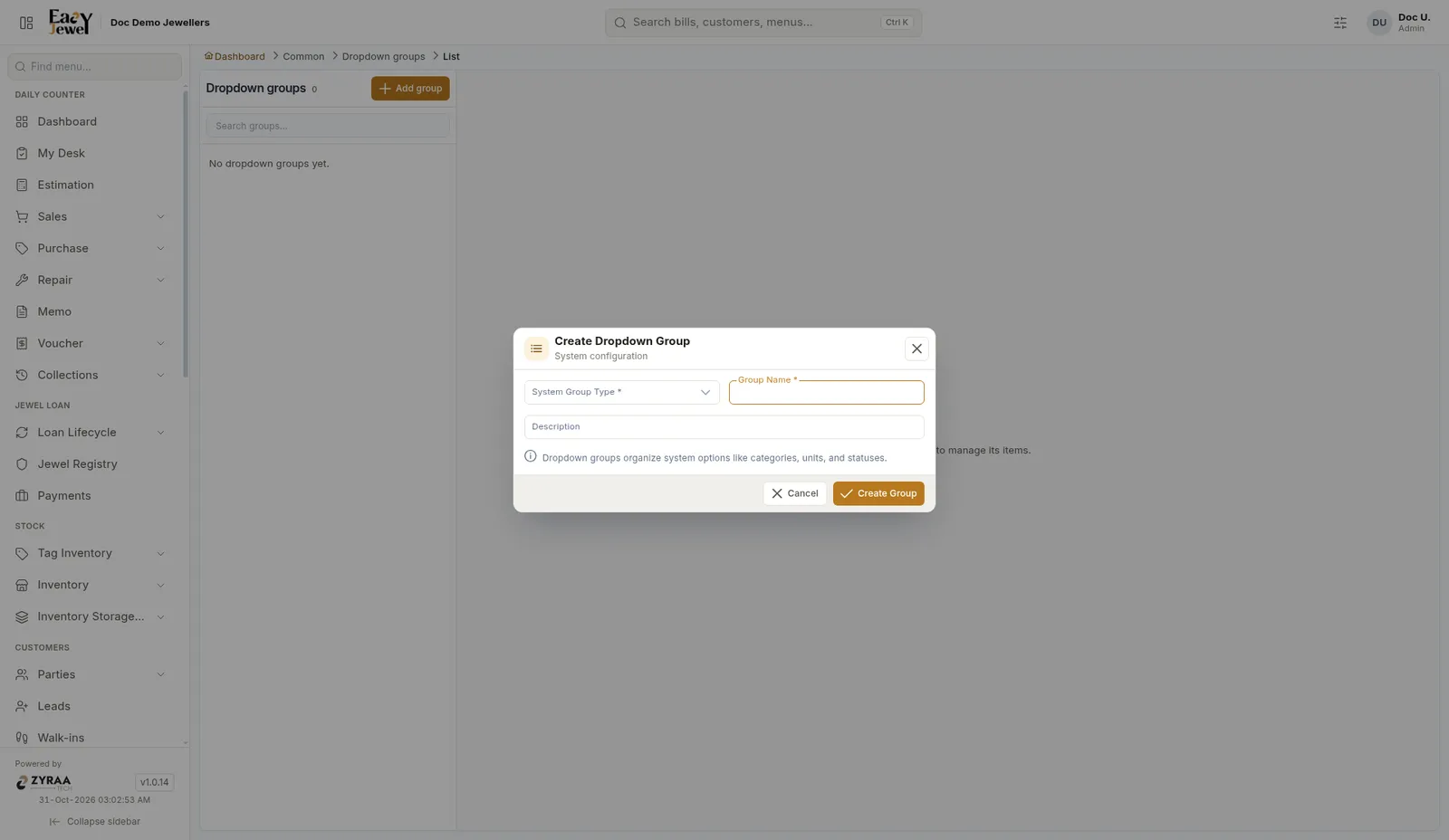Viewport: 1449px width, 840px height.
Task: Click the Inventory store icon
Action: [x=22, y=585]
